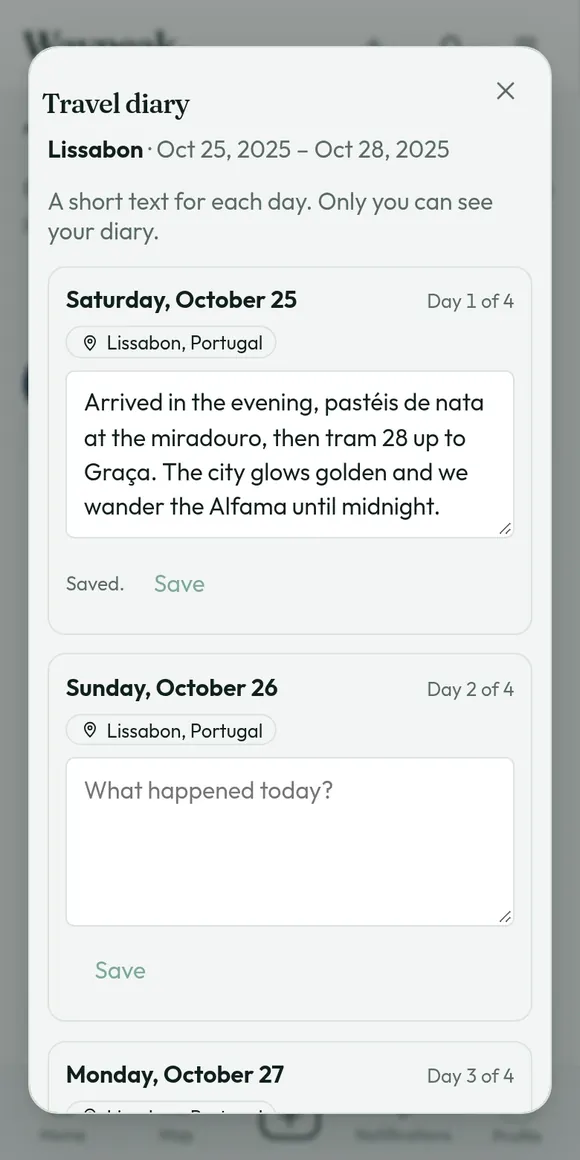Select the Lissabon, Portugal tag under Saturday
The height and width of the screenshot is (1160, 580).
(171, 343)
